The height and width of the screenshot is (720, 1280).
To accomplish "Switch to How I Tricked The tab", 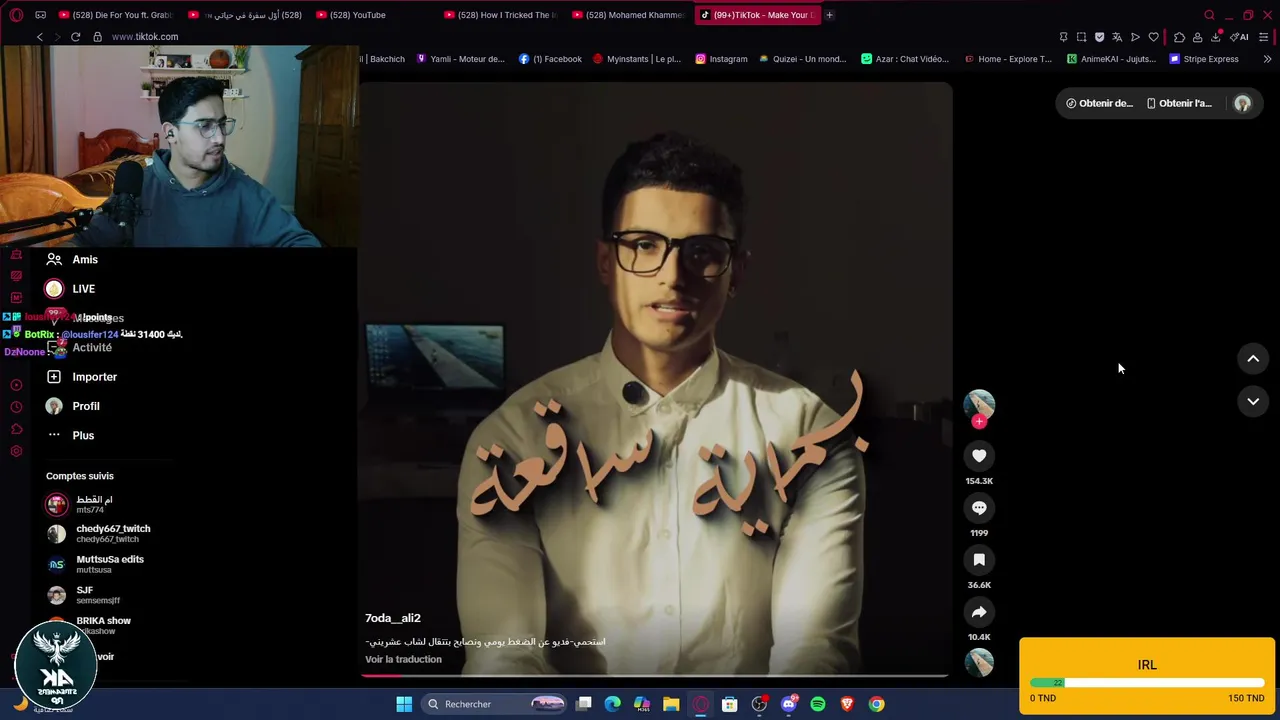I will point(500,15).
